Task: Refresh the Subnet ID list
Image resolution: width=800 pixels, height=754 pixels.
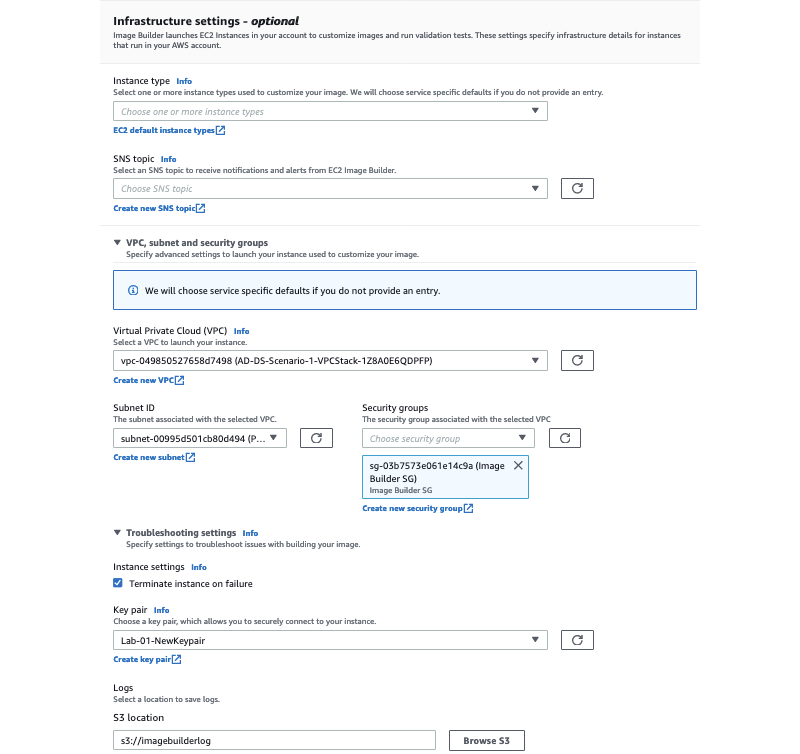Action: click(x=316, y=437)
